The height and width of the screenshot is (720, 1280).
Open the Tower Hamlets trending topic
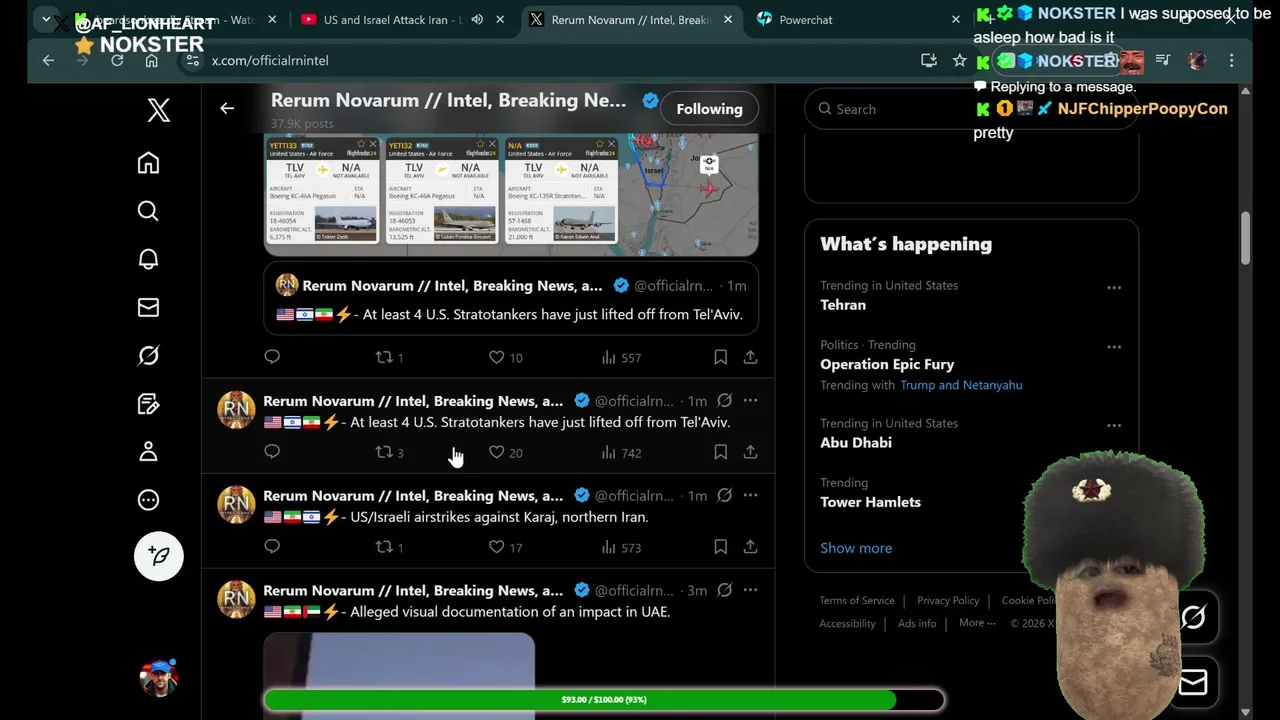[x=870, y=502]
